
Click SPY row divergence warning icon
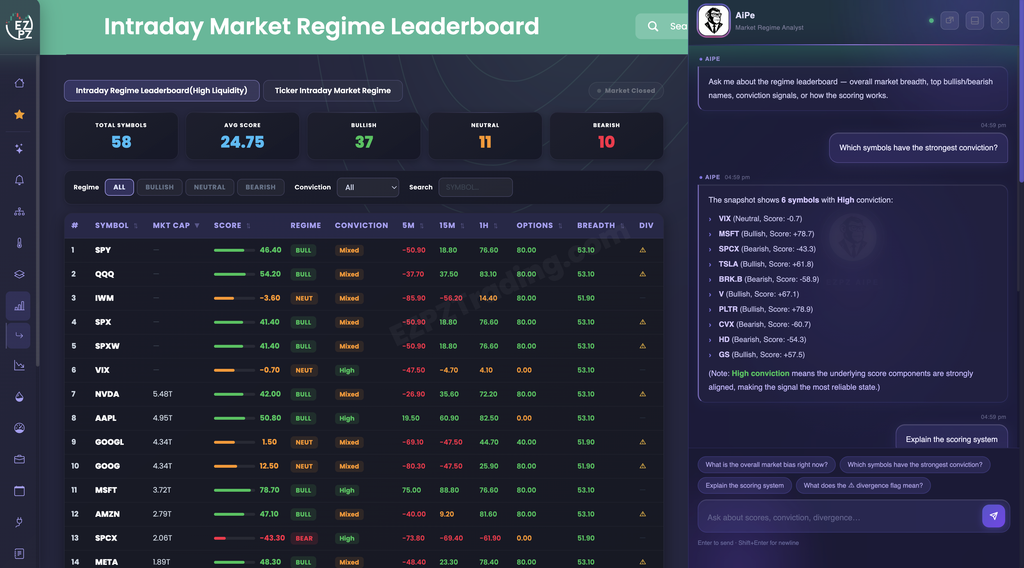pyautogui.click(x=643, y=250)
